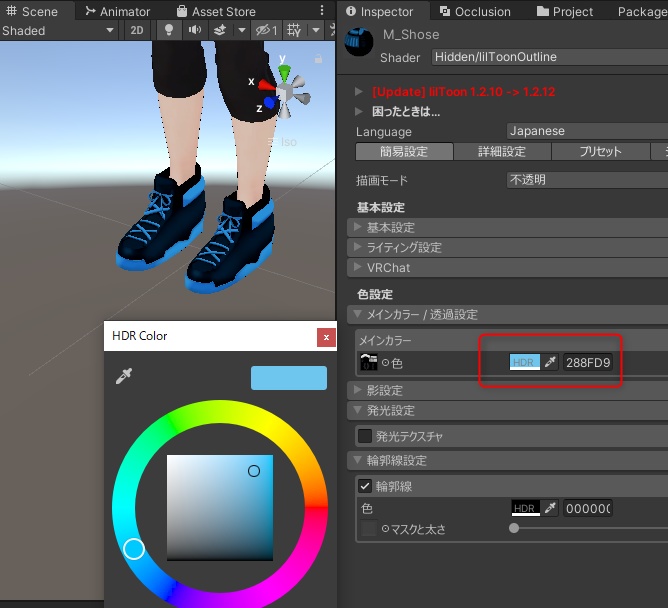Open the Shader dropdown Hidden/lilToonOutline
668x608 pixels.
tap(550, 57)
